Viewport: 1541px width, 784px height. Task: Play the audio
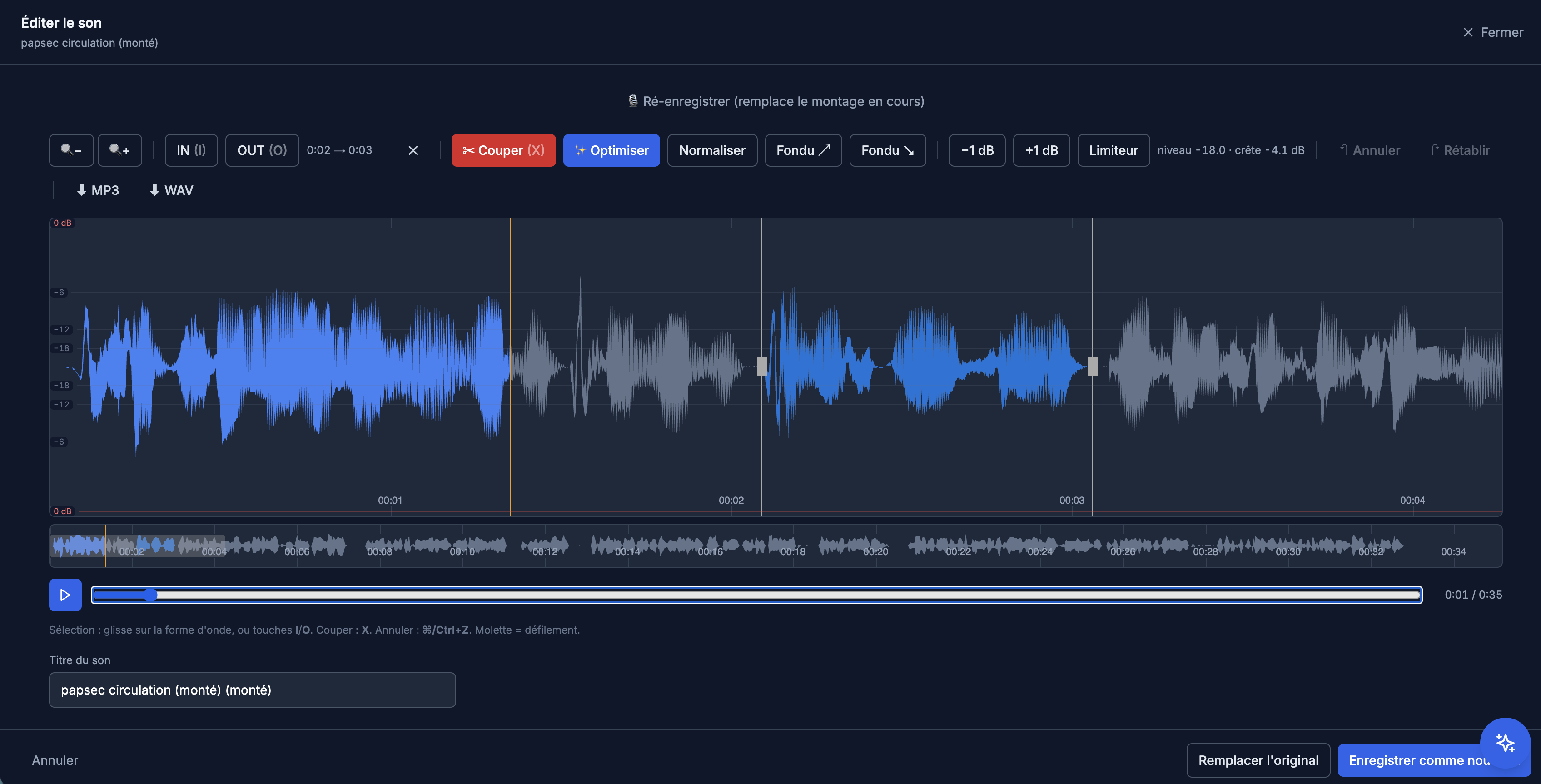65,595
